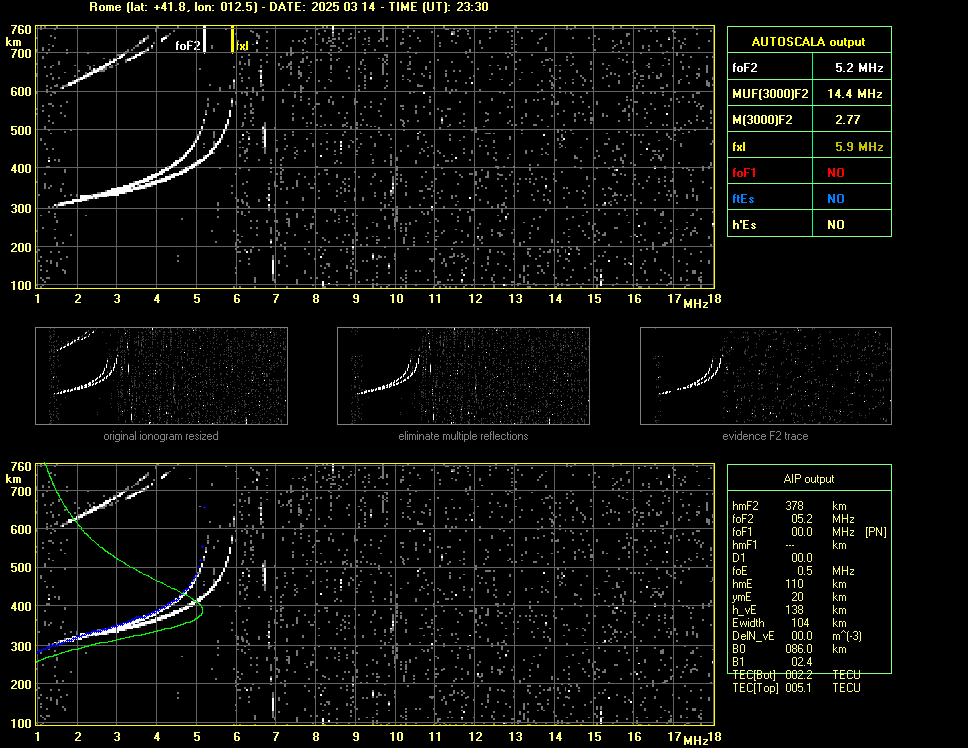968x748 pixels.
Task: Open the original ionogram resized thumbnail
Action: (x=161, y=376)
